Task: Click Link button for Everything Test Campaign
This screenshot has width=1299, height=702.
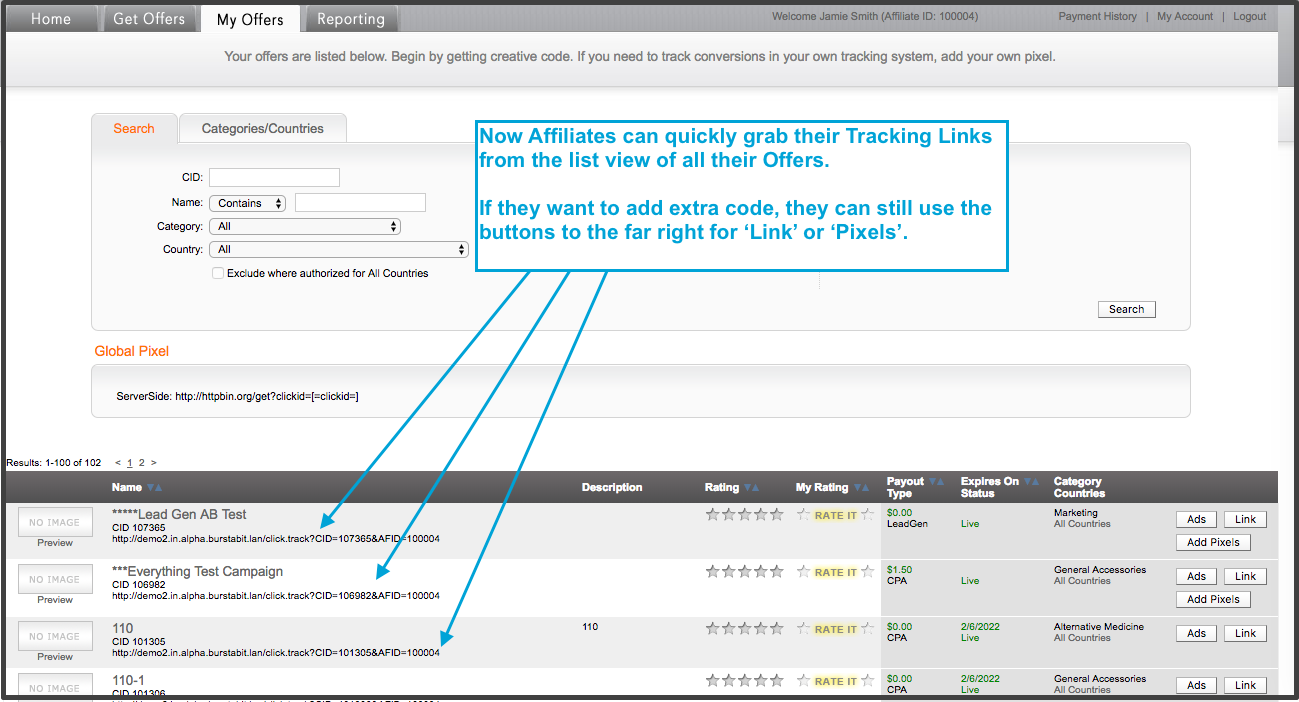Action: click(x=1245, y=576)
